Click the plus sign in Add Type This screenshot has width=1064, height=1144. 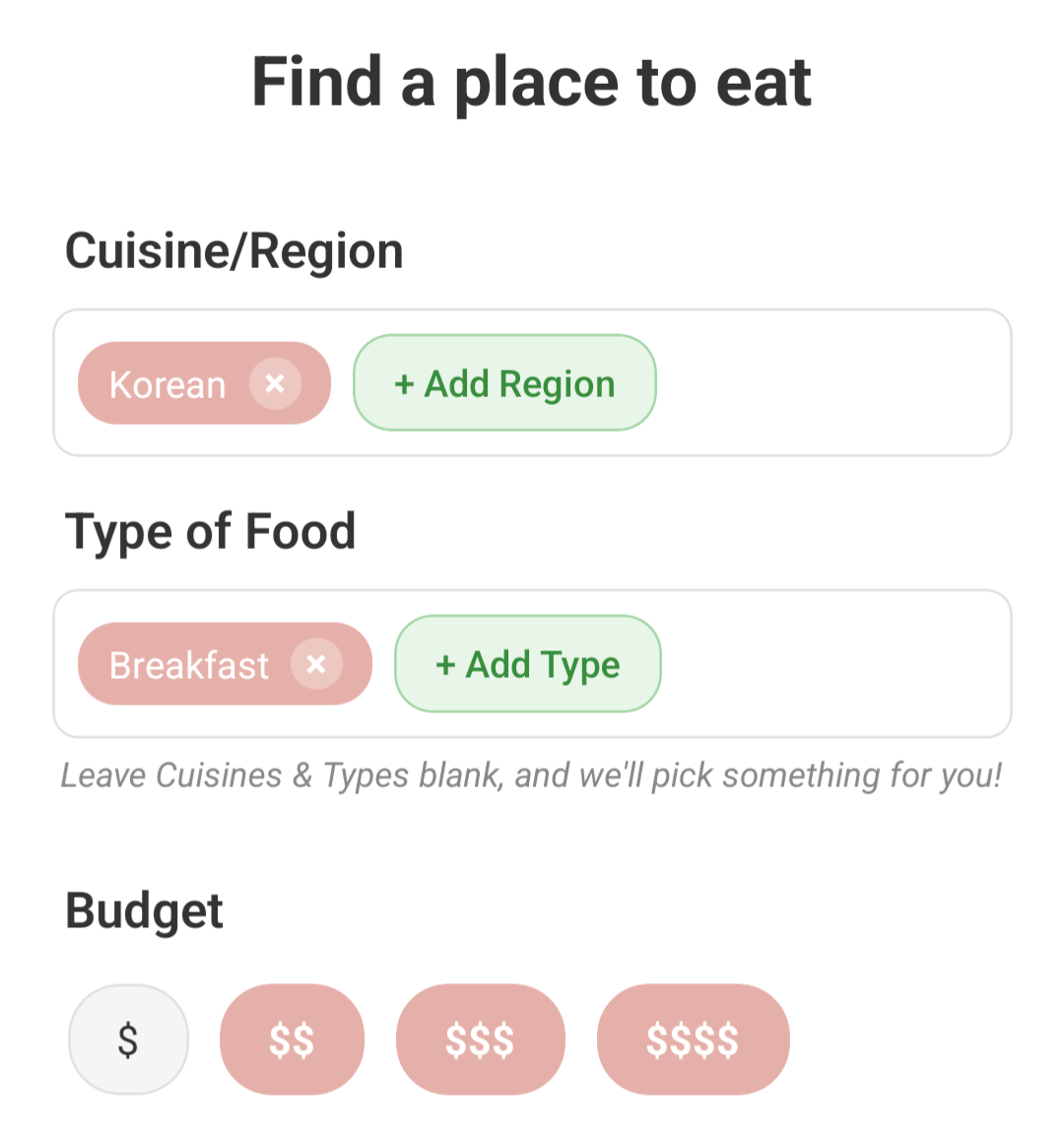click(445, 665)
